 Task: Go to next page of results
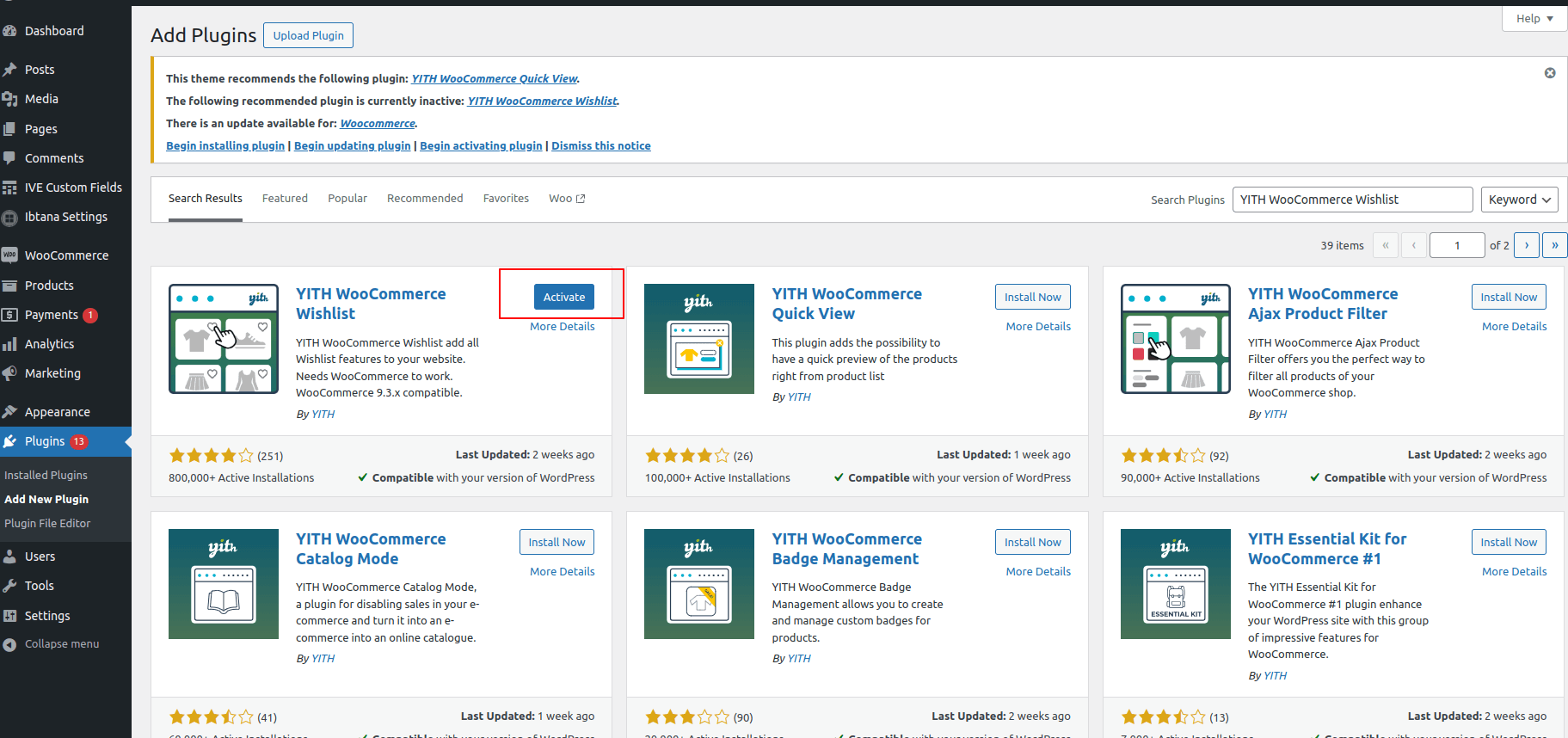click(1527, 245)
